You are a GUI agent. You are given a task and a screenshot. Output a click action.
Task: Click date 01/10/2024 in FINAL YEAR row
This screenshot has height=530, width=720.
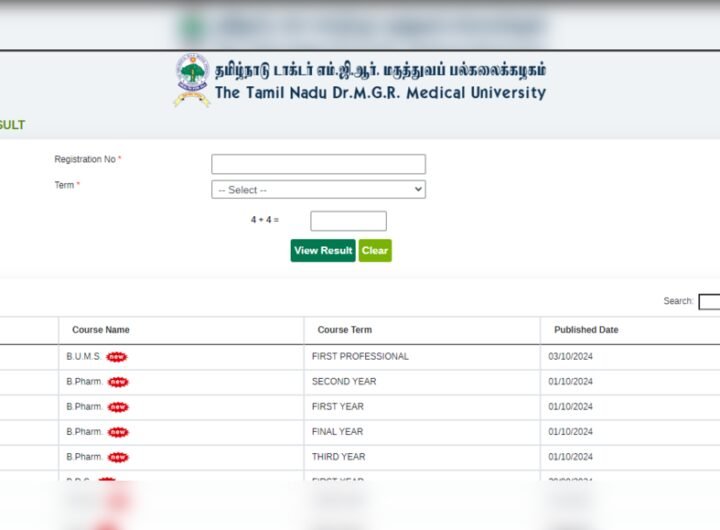[x=570, y=432]
